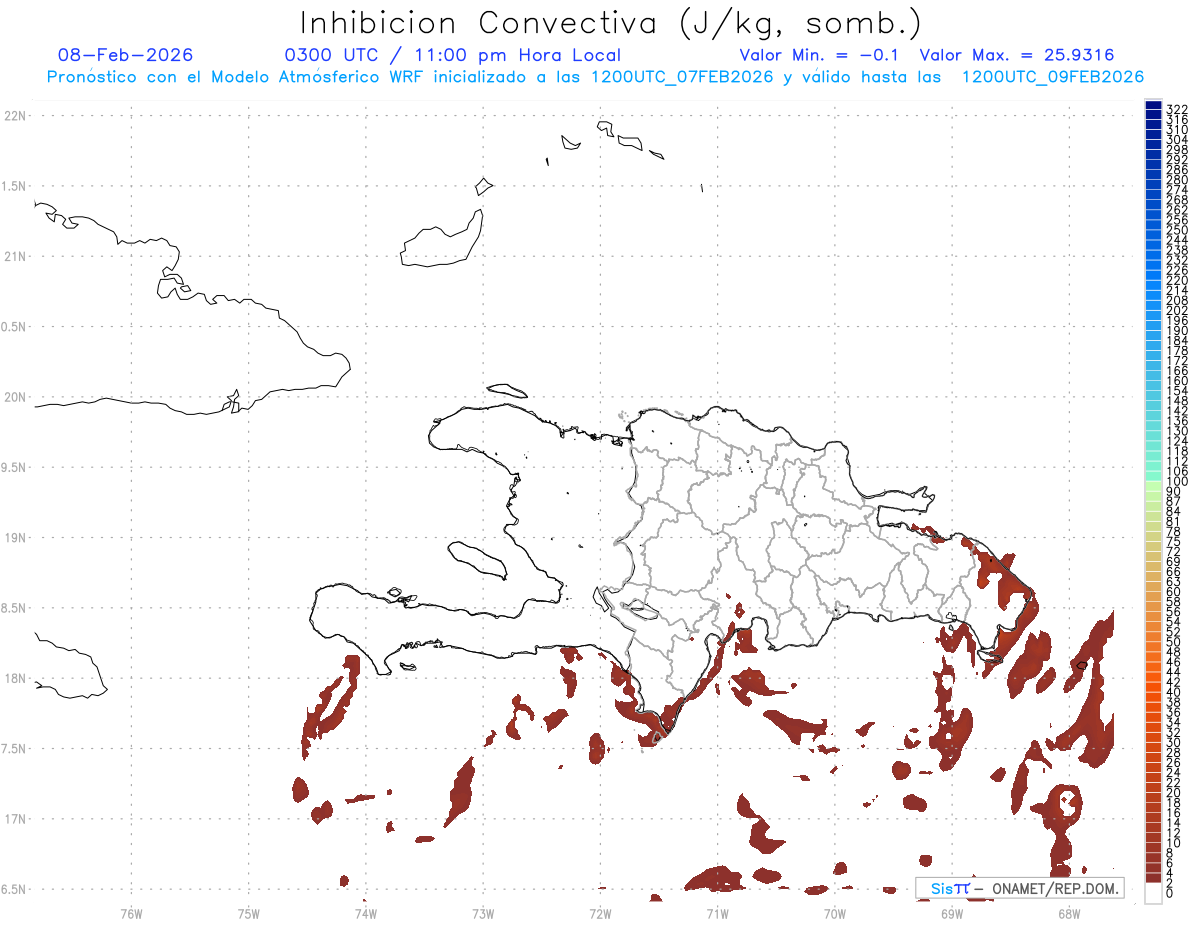
Task: Click the dark navy 322 swatch atop colorbar
Action: coord(1153,106)
